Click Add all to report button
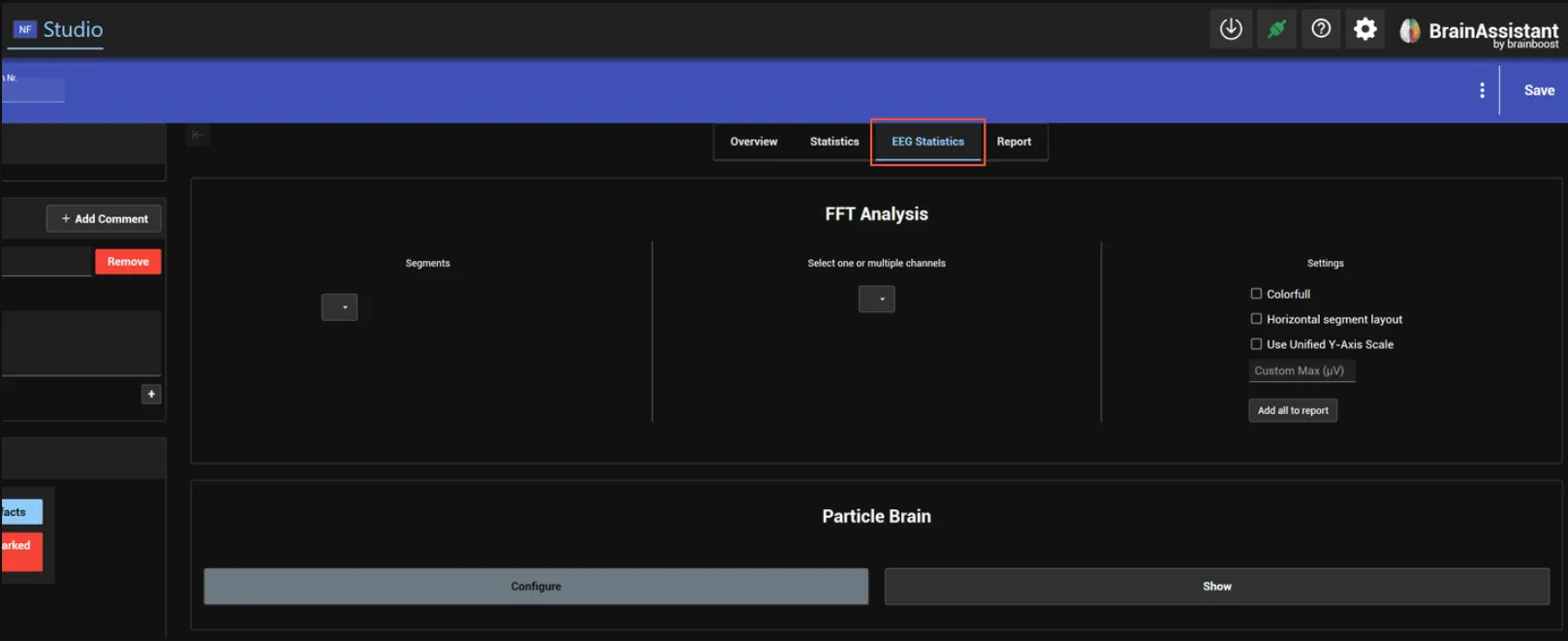Viewport: 1568px width, 641px height. [x=1293, y=410]
